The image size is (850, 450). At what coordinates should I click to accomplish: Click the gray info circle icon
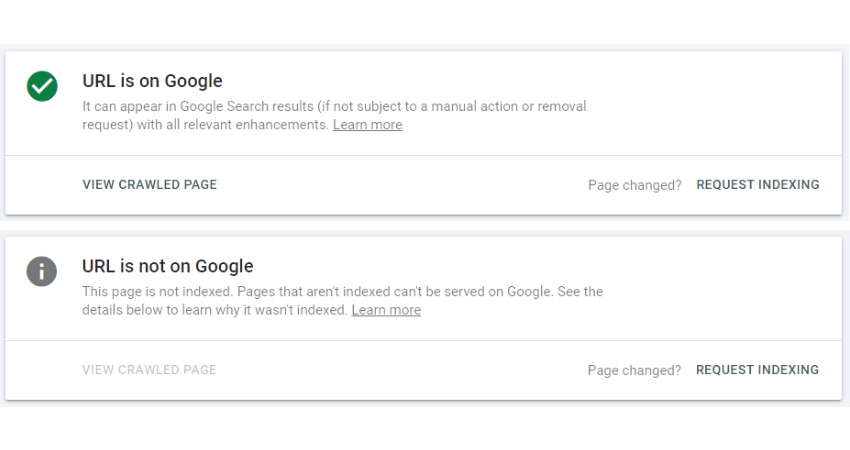[x=42, y=271]
